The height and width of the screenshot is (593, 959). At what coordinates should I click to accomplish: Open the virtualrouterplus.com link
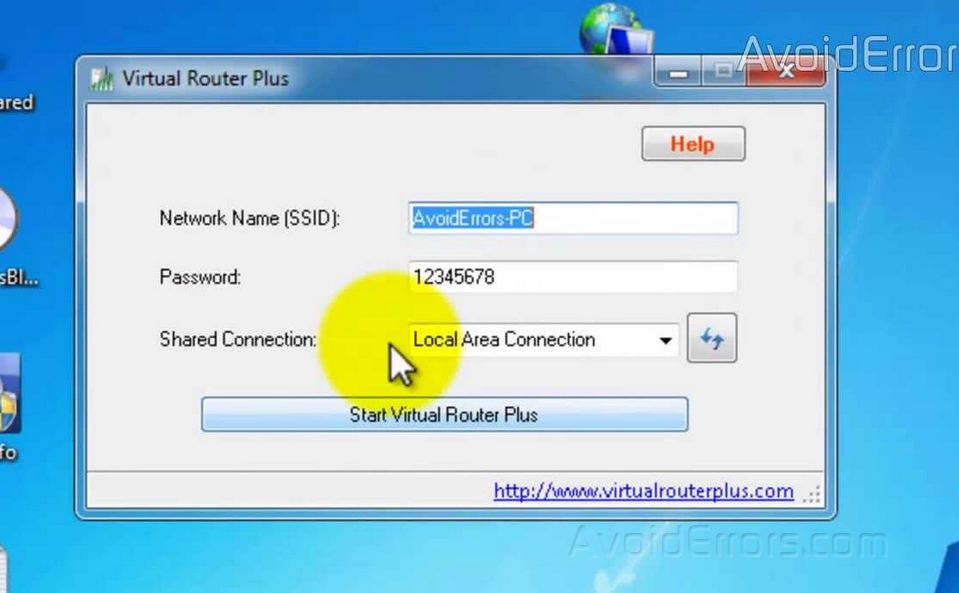pyautogui.click(x=643, y=491)
